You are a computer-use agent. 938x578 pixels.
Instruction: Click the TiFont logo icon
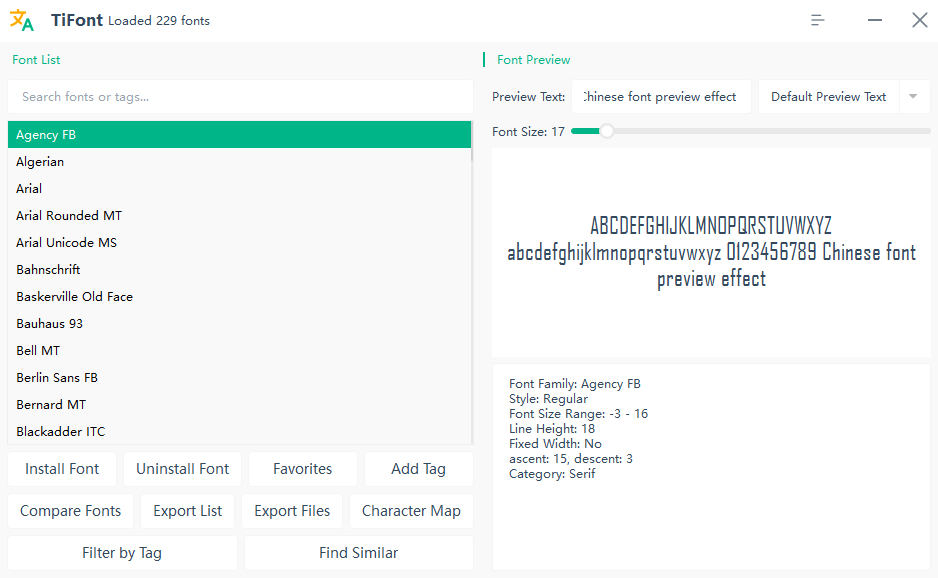pyautogui.click(x=22, y=19)
